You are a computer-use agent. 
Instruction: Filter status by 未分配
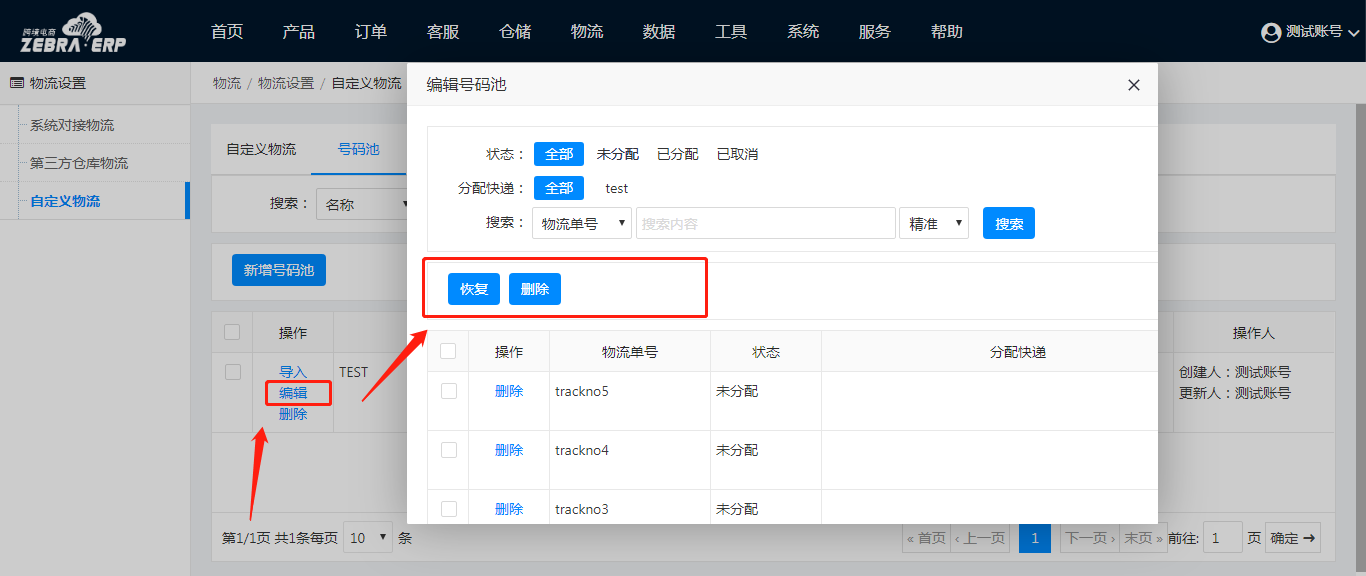coord(617,154)
